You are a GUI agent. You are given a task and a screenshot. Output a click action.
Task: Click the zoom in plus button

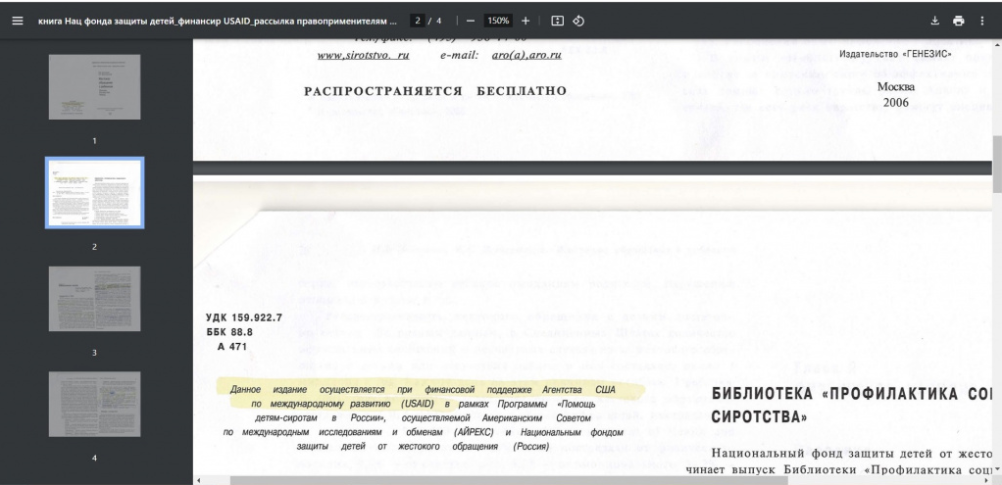[x=525, y=20]
